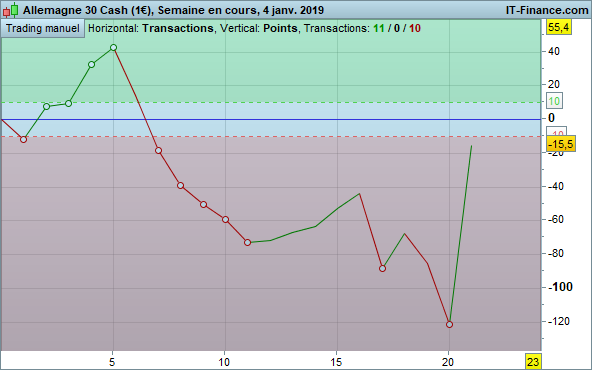Click the data point at transaction 11
The image size is (592, 370).
coord(248,242)
